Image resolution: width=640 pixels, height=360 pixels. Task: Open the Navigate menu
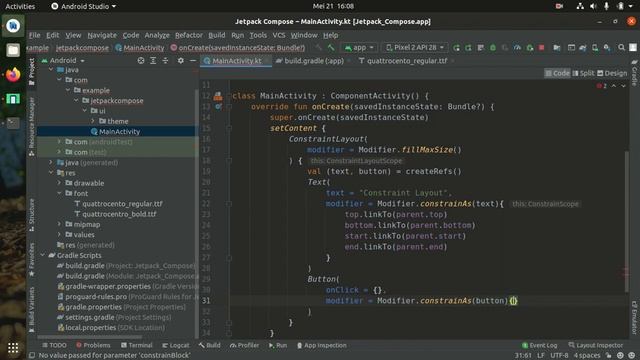click(102, 35)
